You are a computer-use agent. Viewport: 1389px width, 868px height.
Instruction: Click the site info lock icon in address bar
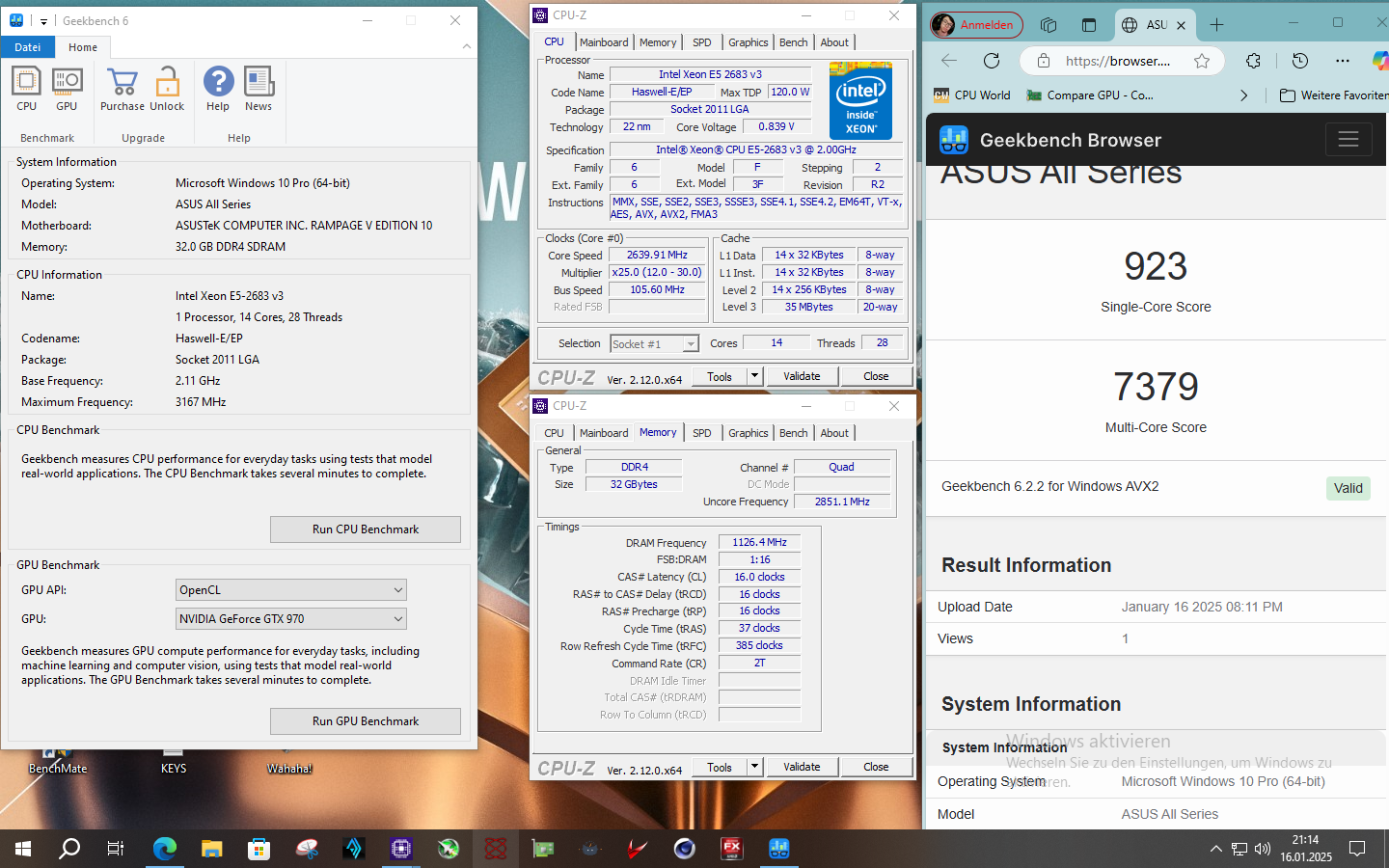pyautogui.click(x=1043, y=61)
